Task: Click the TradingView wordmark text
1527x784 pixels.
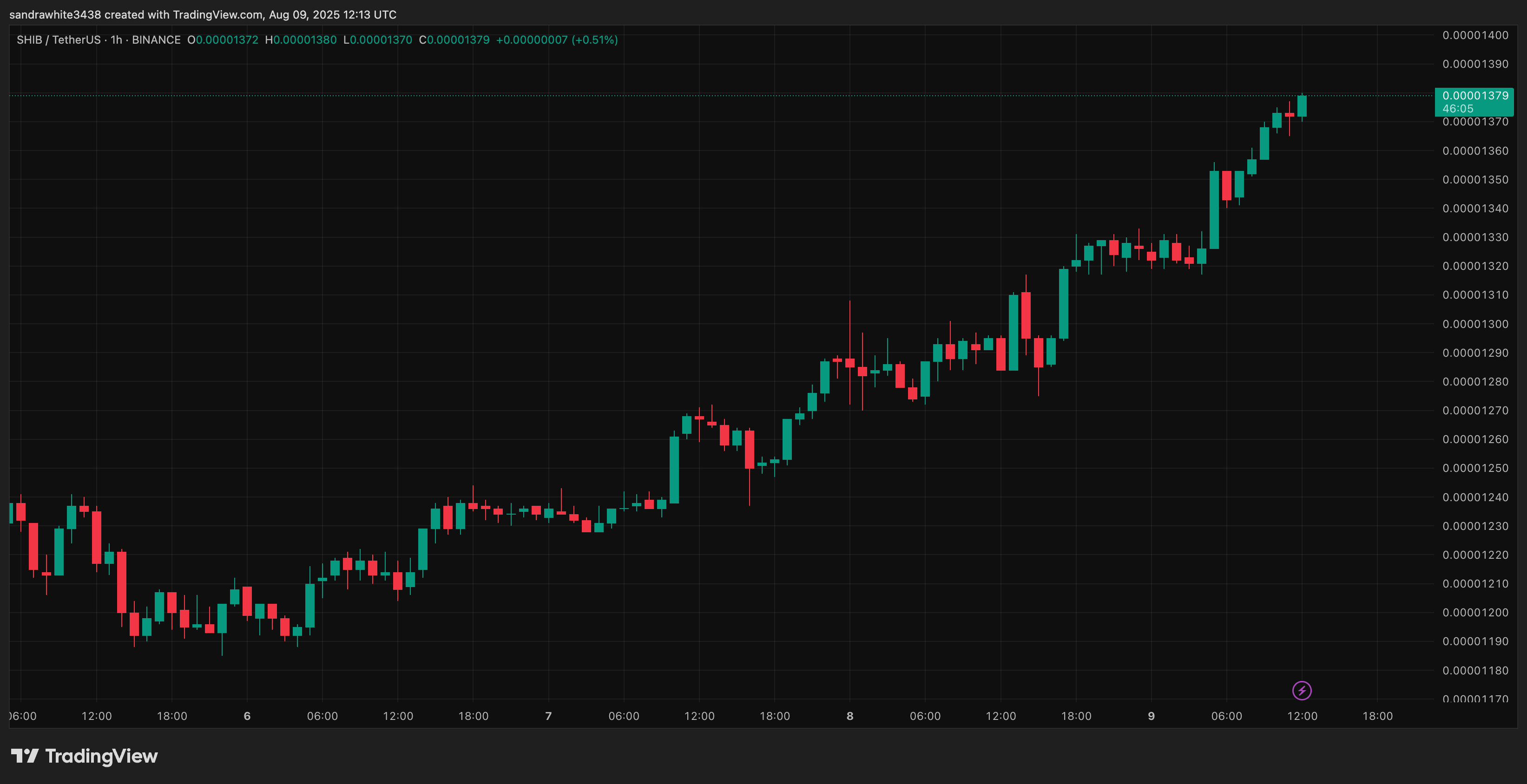Action: coord(101,756)
